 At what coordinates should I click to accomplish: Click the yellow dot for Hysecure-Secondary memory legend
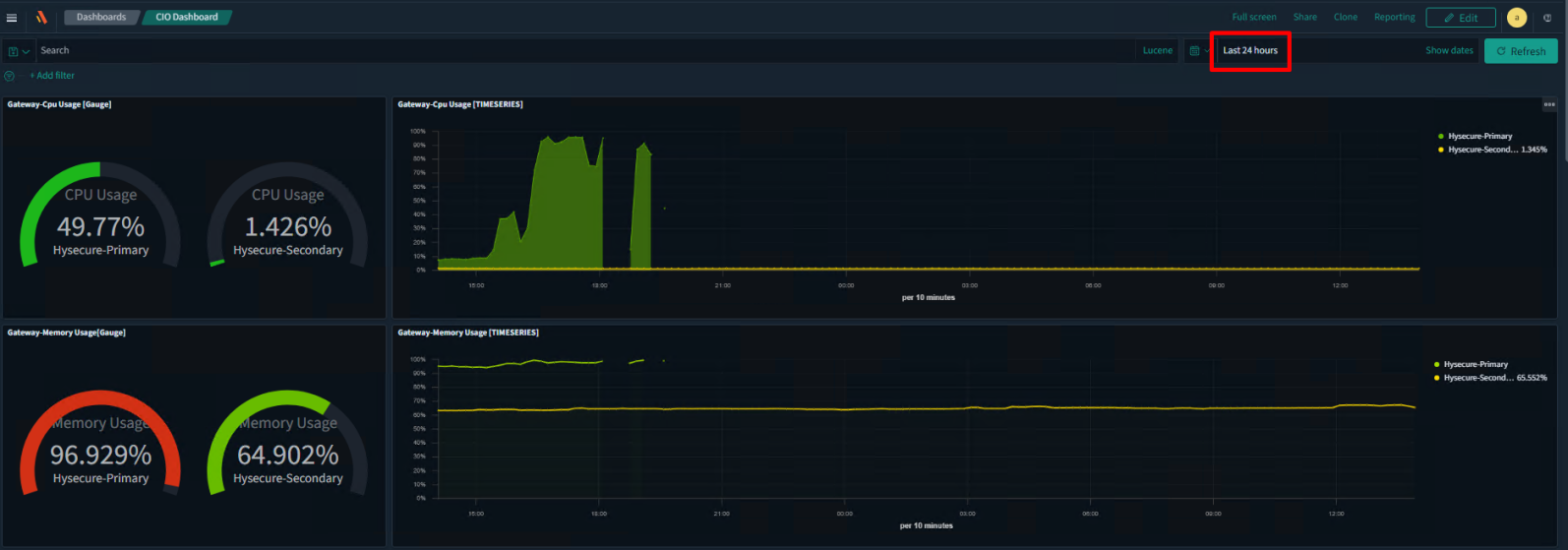[x=1437, y=378]
